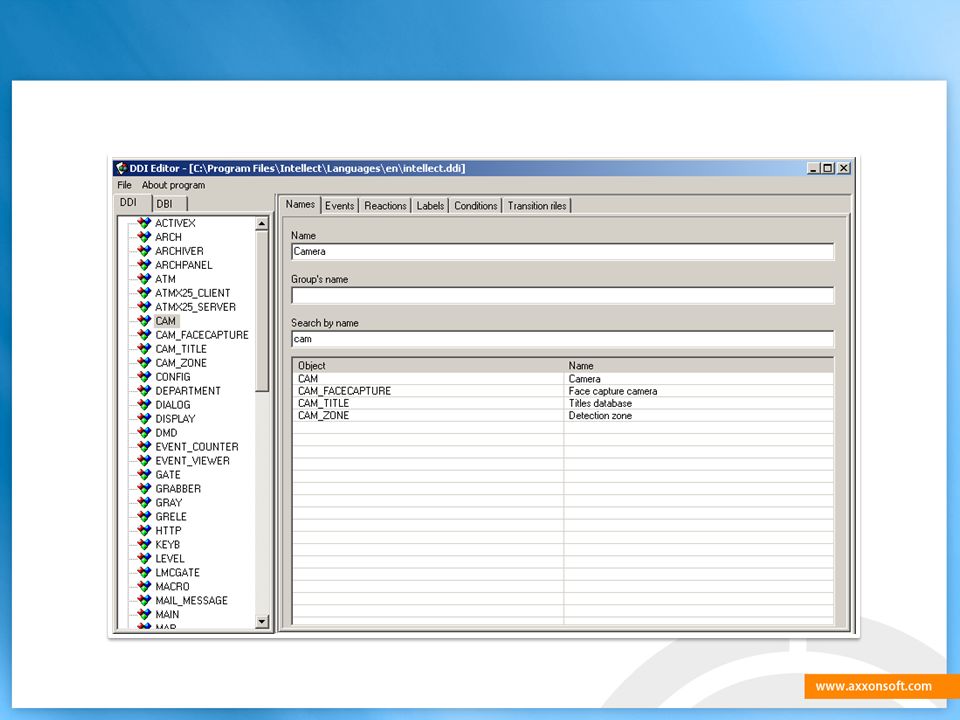Open the Conditions tab

coord(476,206)
